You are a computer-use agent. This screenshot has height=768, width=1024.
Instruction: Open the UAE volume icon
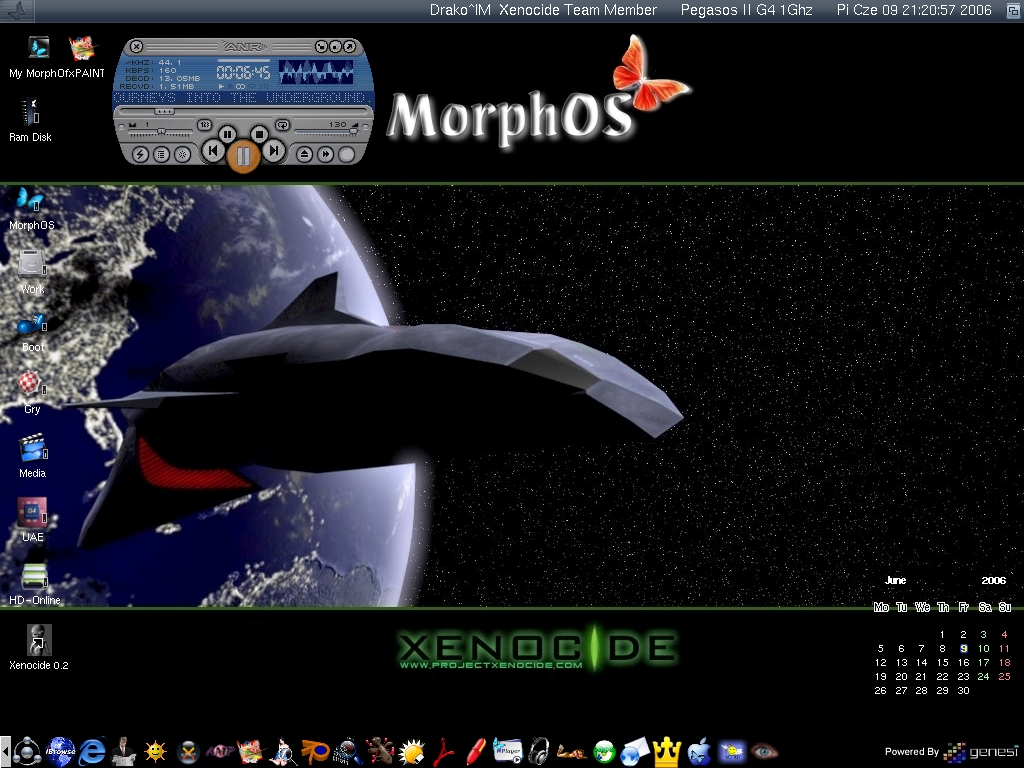(x=32, y=513)
